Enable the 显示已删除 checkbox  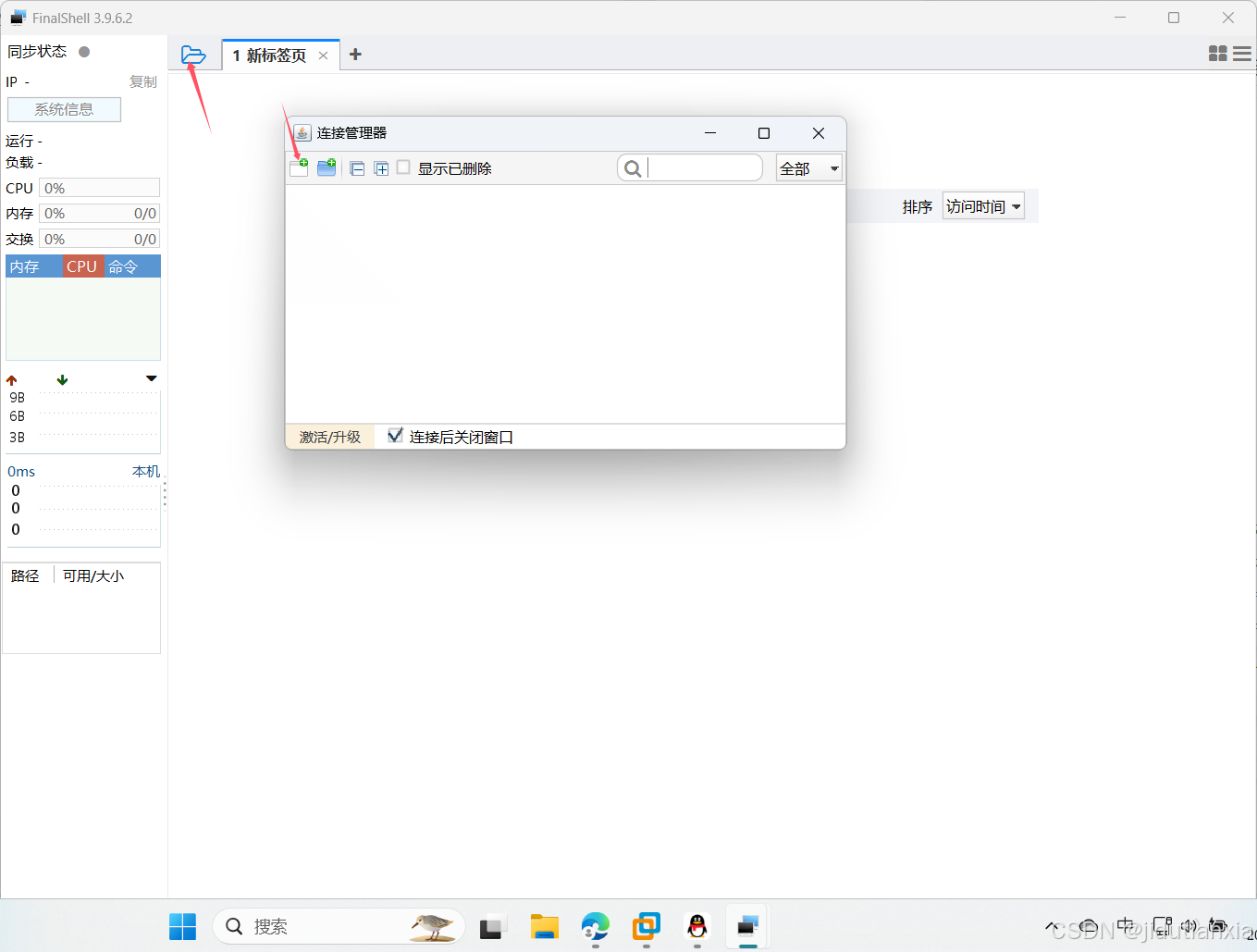click(x=403, y=167)
